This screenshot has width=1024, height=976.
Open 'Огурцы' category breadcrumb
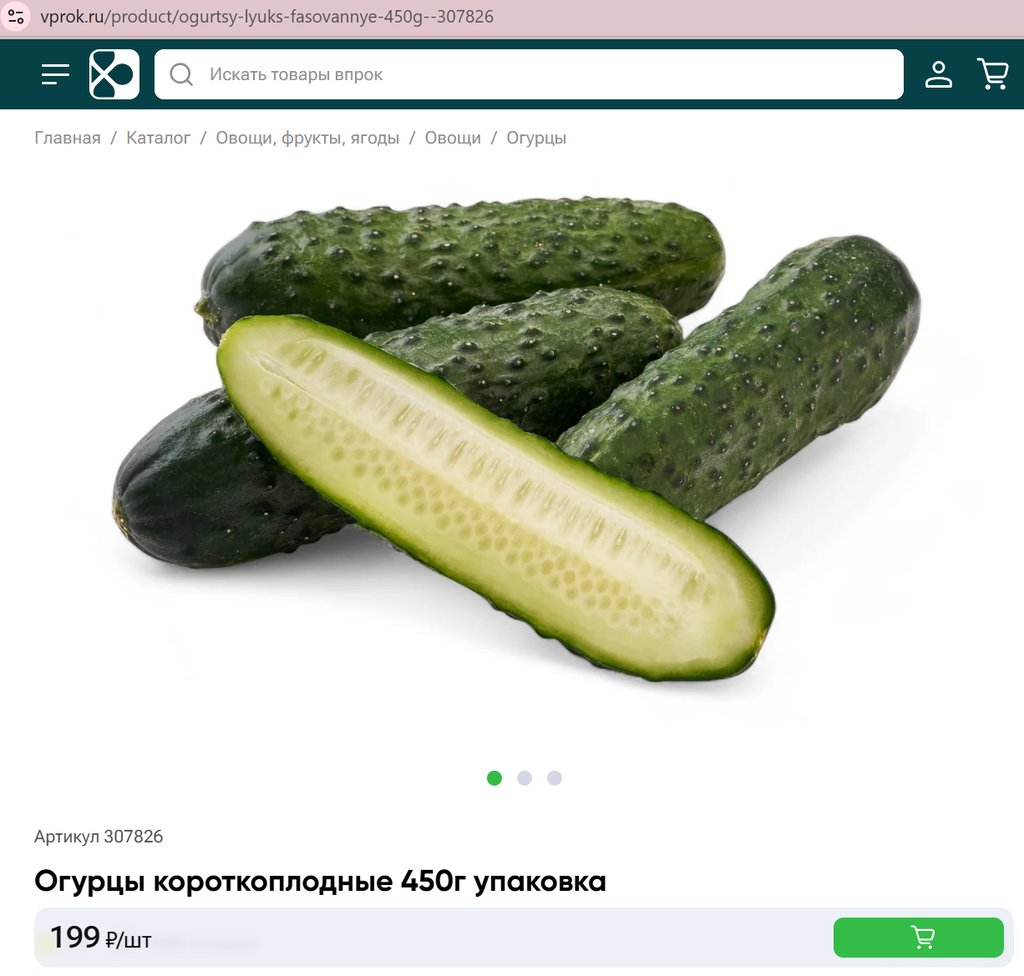(x=536, y=138)
